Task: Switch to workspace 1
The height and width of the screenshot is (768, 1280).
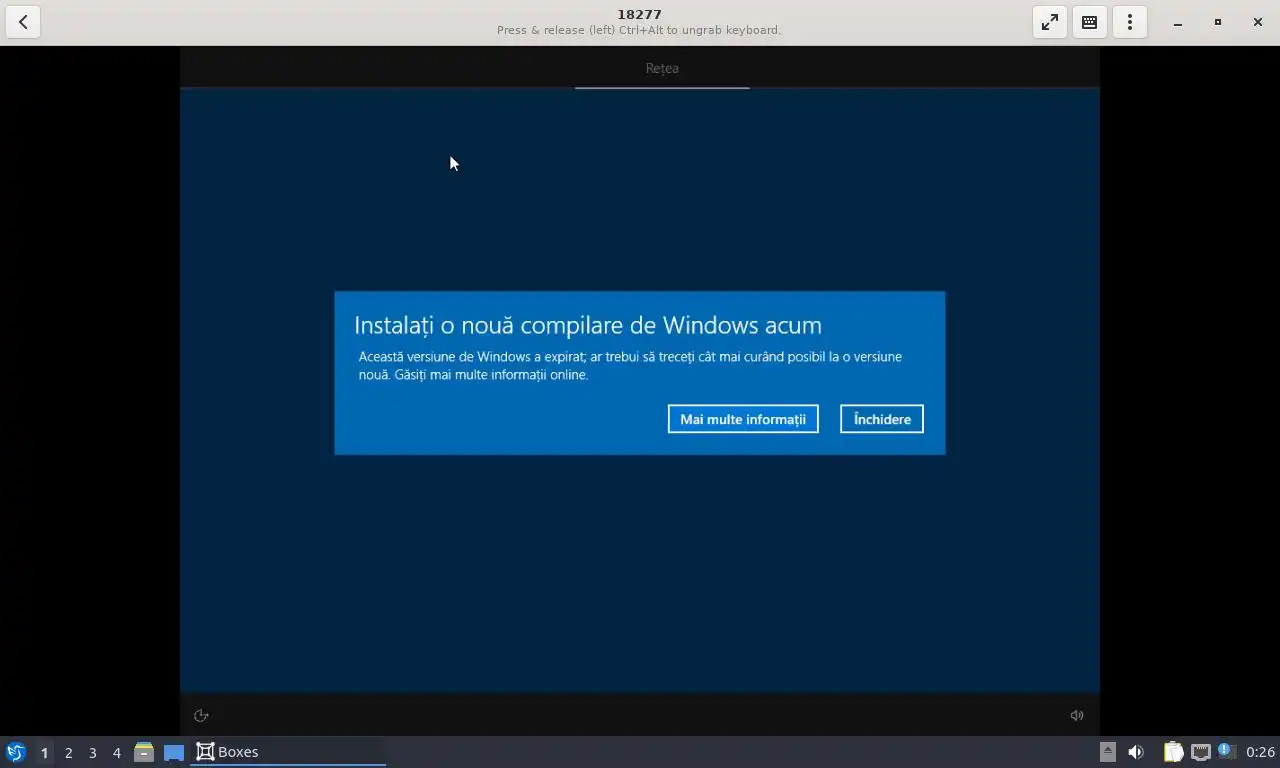Action: pyautogui.click(x=44, y=752)
